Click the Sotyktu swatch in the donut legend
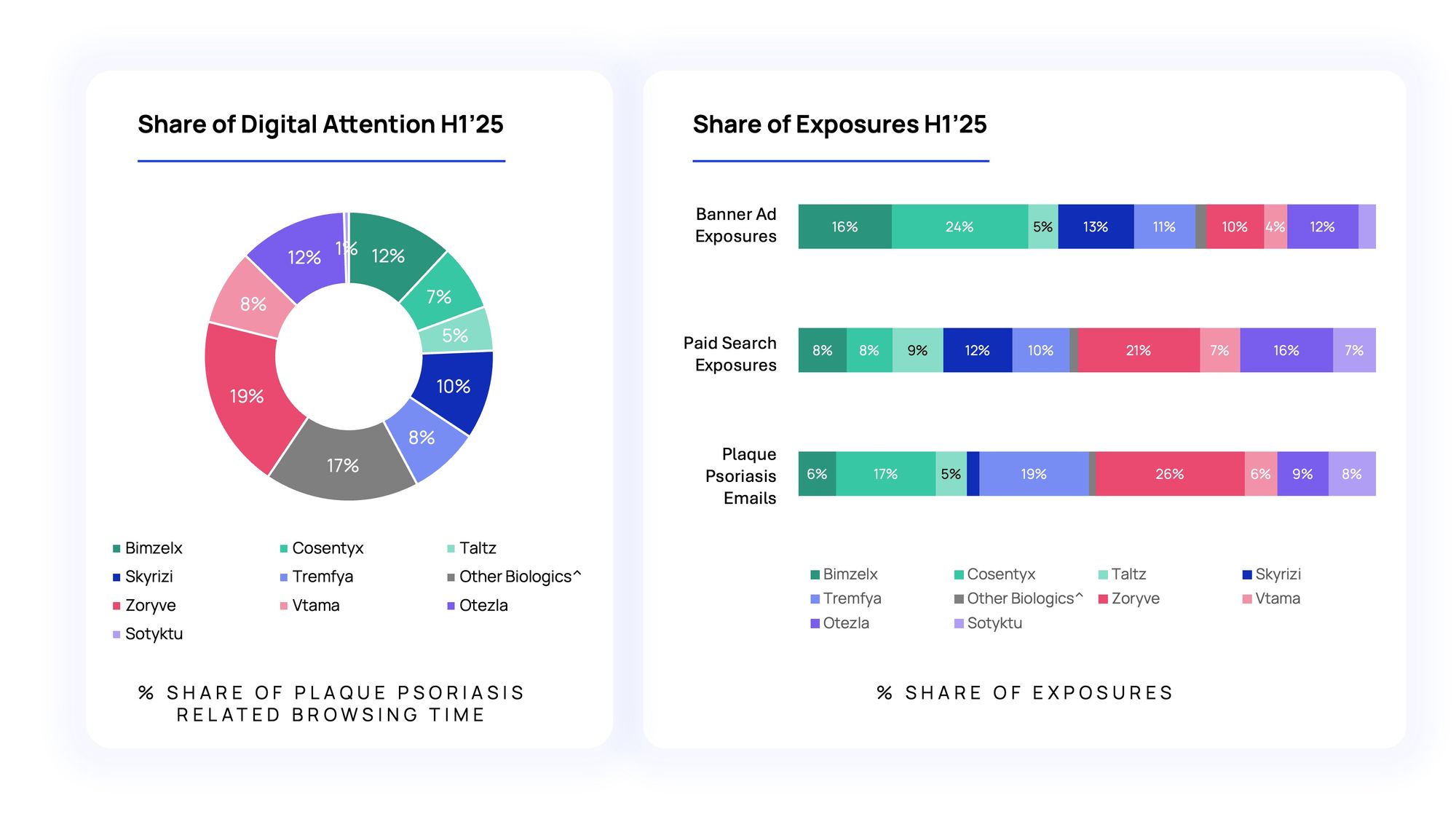 pos(116,634)
